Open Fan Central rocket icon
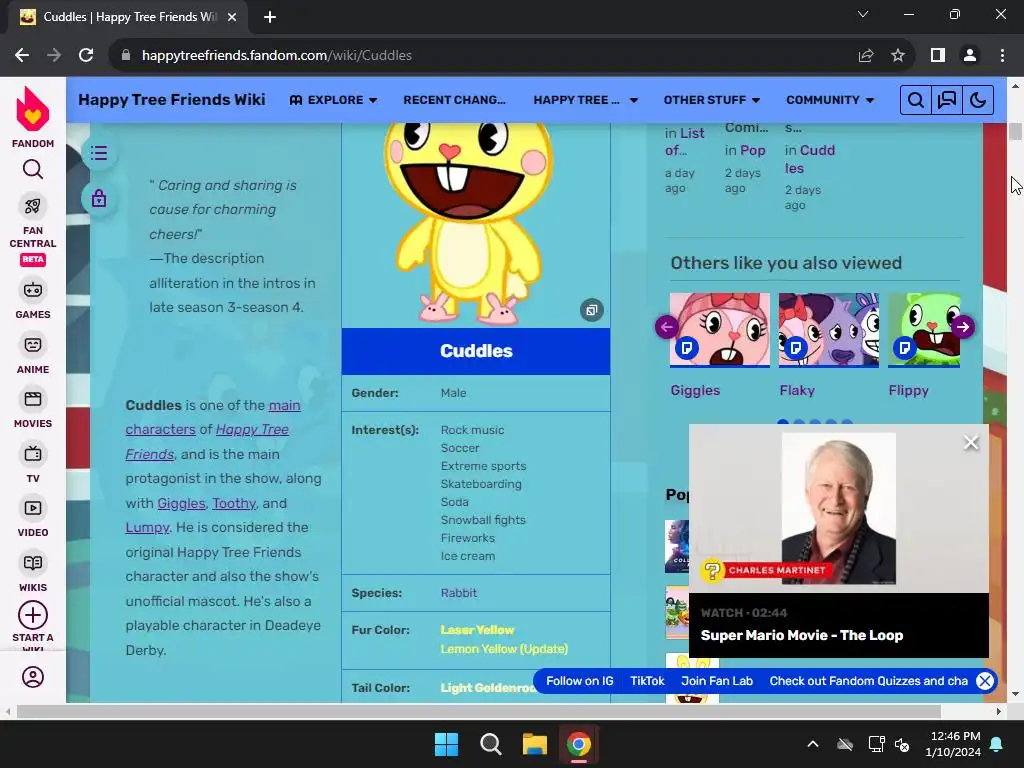The width and height of the screenshot is (1024, 768). pyautogui.click(x=33, y=206)
